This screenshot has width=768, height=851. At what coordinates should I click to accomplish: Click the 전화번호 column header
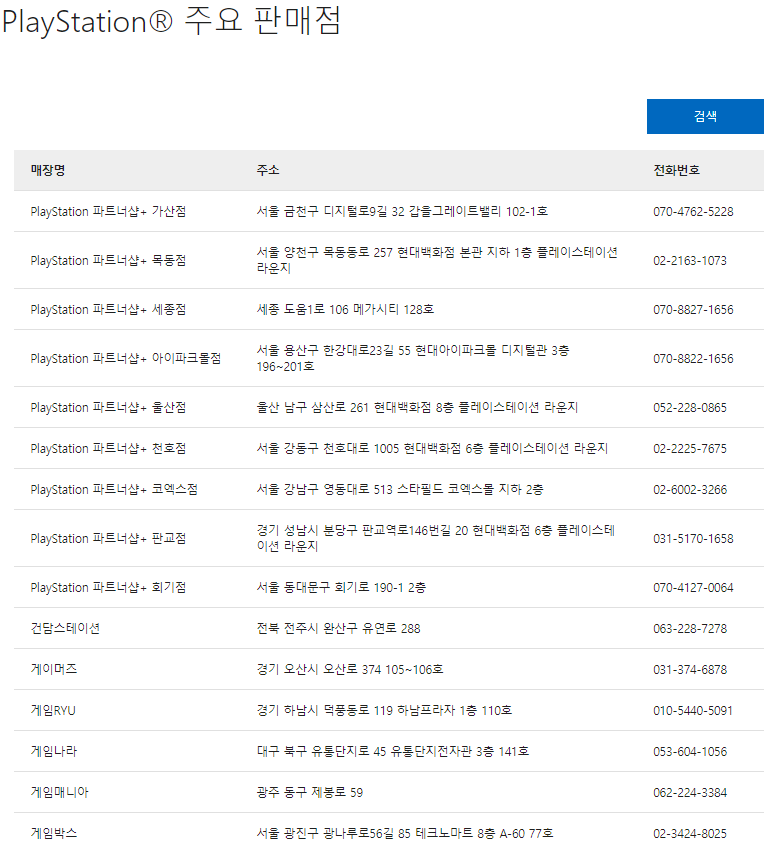[676, 170]
